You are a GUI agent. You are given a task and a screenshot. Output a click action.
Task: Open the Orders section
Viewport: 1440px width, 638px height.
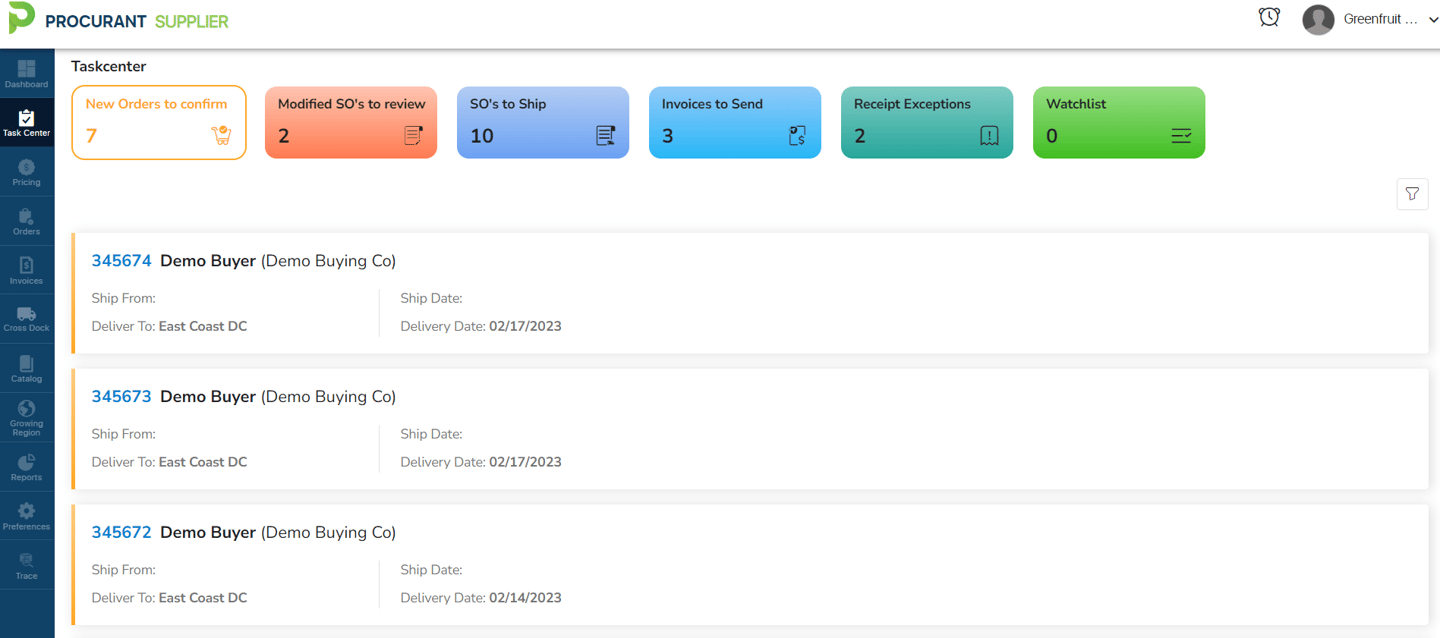click(27, 220)
